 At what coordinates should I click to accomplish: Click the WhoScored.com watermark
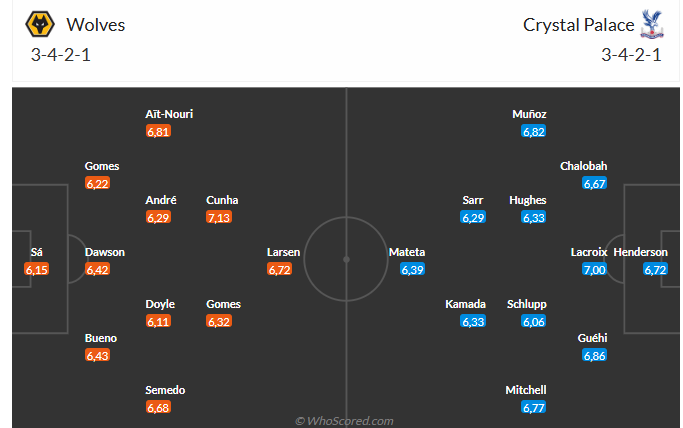(344, 421)
